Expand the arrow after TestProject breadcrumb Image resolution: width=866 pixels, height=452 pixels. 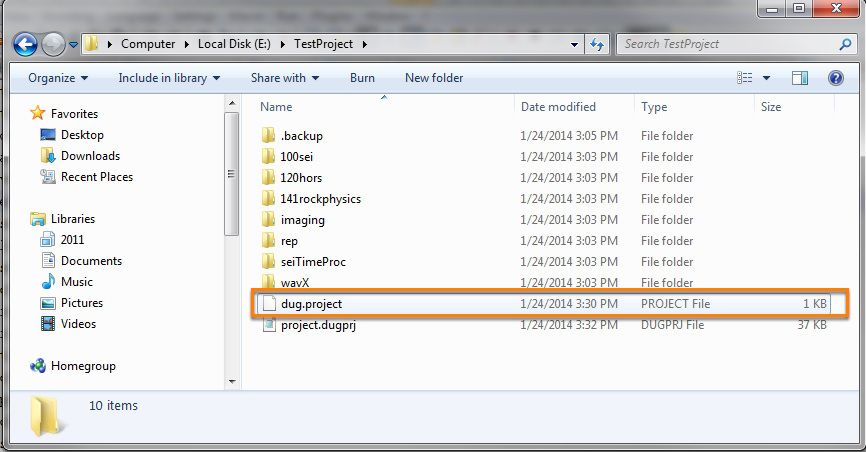click(x=365, y=44)
